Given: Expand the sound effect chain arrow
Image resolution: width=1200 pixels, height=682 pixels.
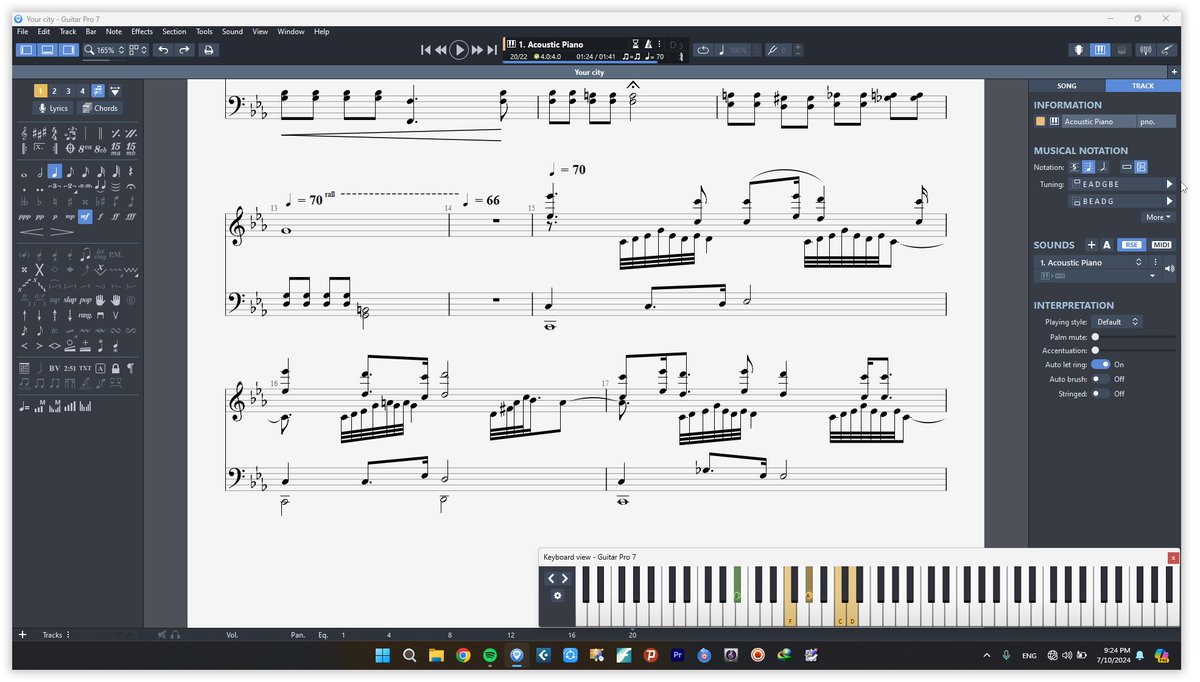Looking at the screenshot, I should coord(1153,275).
